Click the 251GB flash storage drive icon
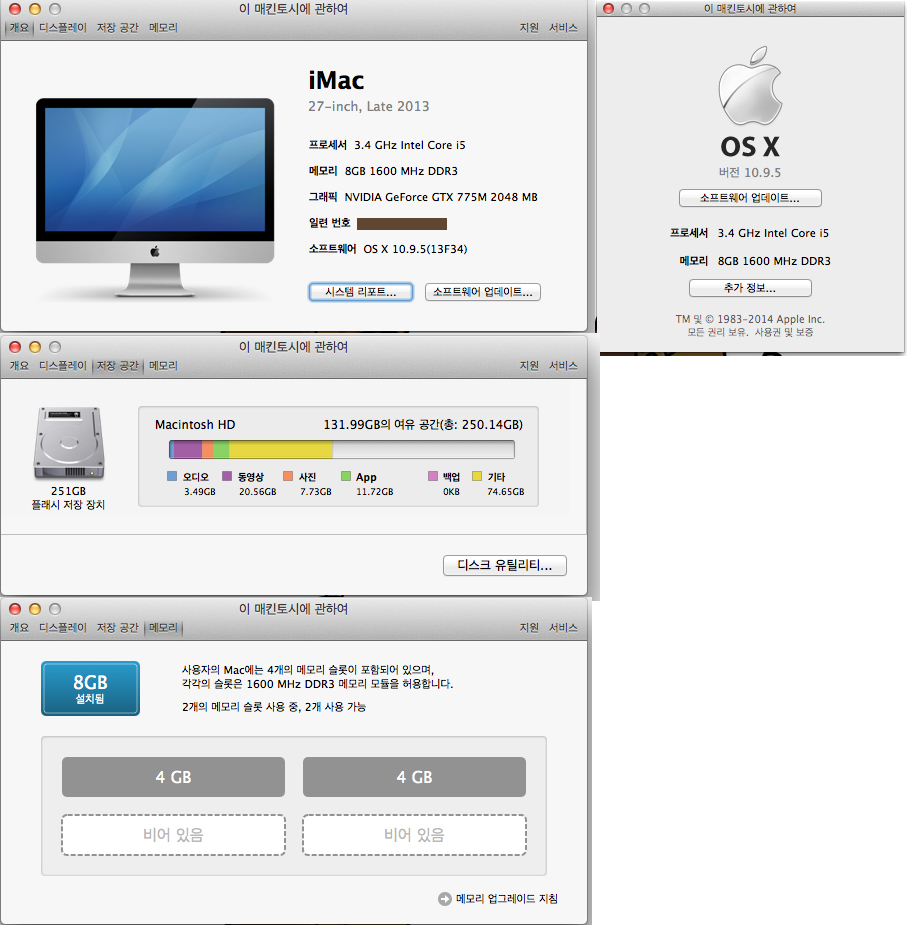The height and width of the screenshot is (925, 907). (x=68, y=444)
